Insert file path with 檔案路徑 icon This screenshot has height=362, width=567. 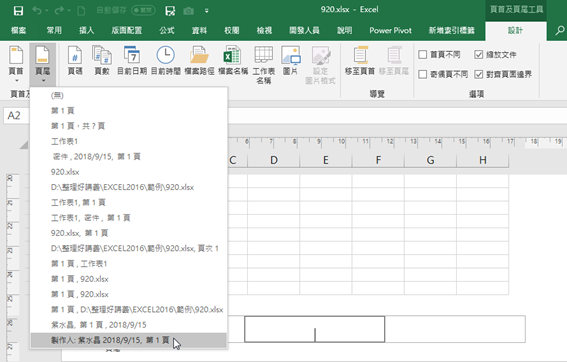[199, 60]
